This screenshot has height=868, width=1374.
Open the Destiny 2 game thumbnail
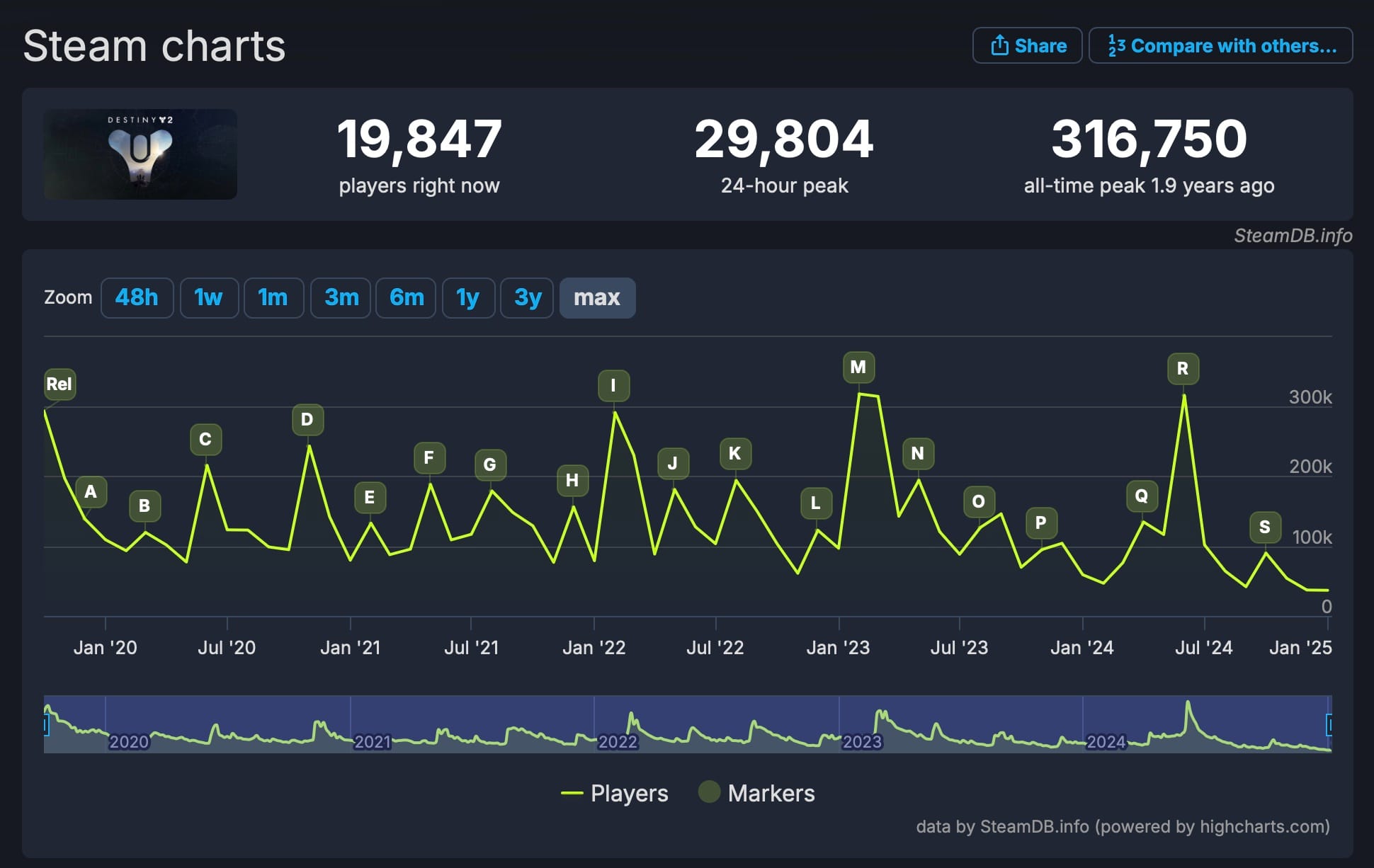pyautogui.click(x=140, y=154)
